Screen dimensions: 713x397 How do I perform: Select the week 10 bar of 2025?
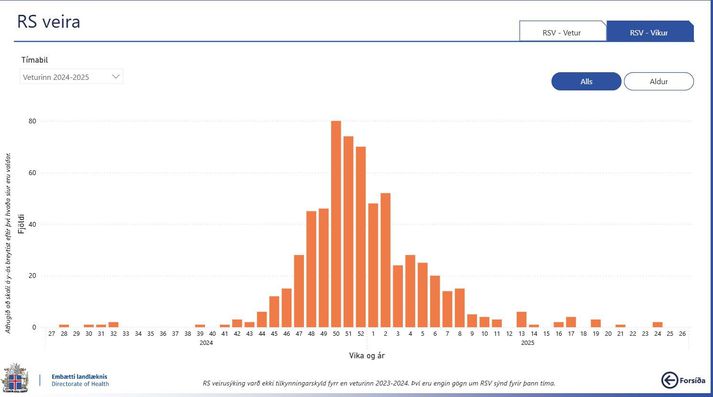484,322
